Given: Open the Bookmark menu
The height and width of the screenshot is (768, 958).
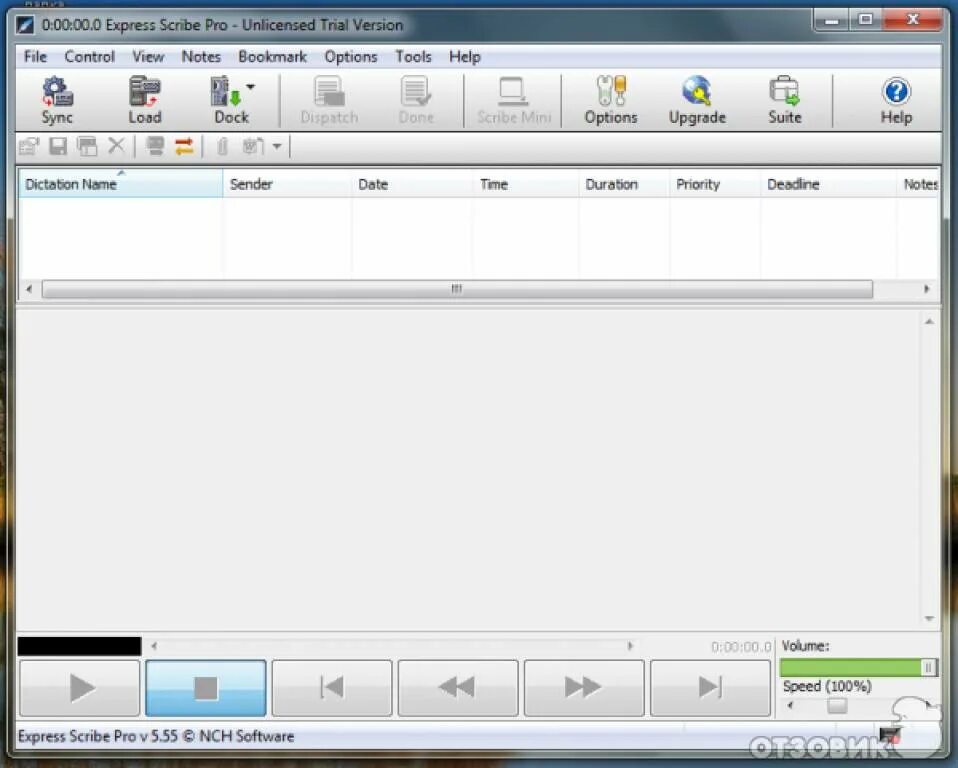Looking at the screenshot, I should [x=272, y=57].
